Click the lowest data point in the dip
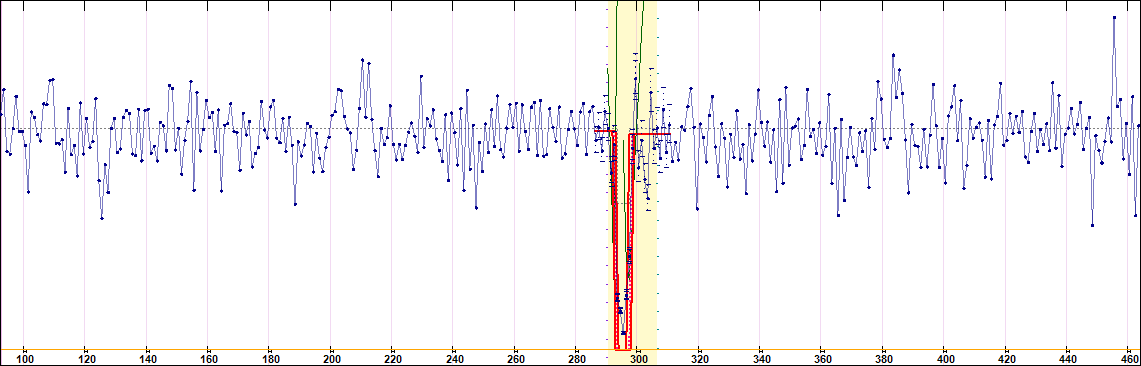Image resolution: width=1141 pixels, height=366 pixels. point(623,333)
